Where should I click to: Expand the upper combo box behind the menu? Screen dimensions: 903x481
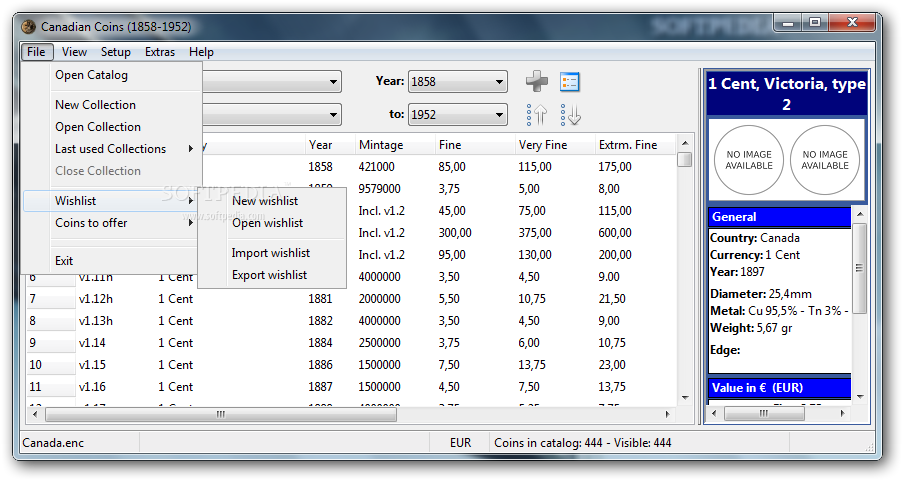tap(333, 82)
